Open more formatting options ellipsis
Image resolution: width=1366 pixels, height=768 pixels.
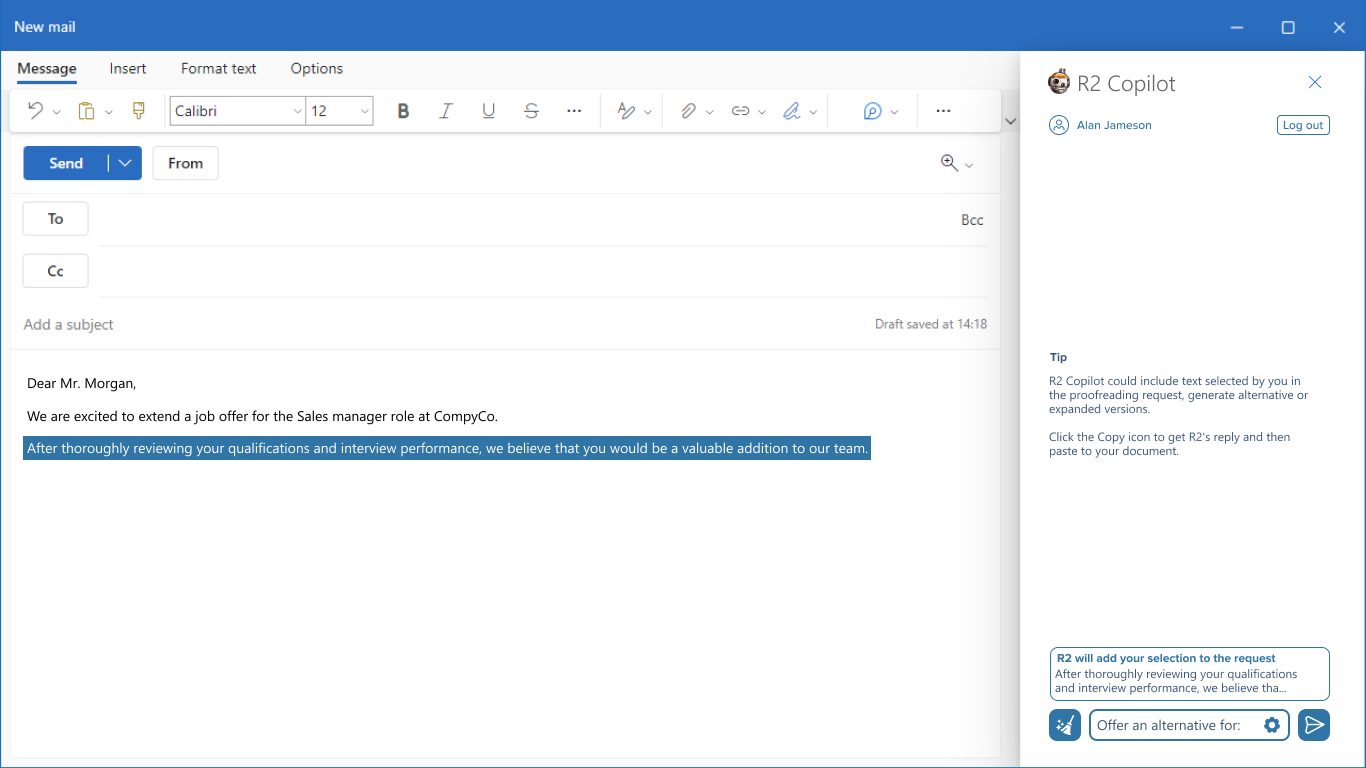coord(574,111)
